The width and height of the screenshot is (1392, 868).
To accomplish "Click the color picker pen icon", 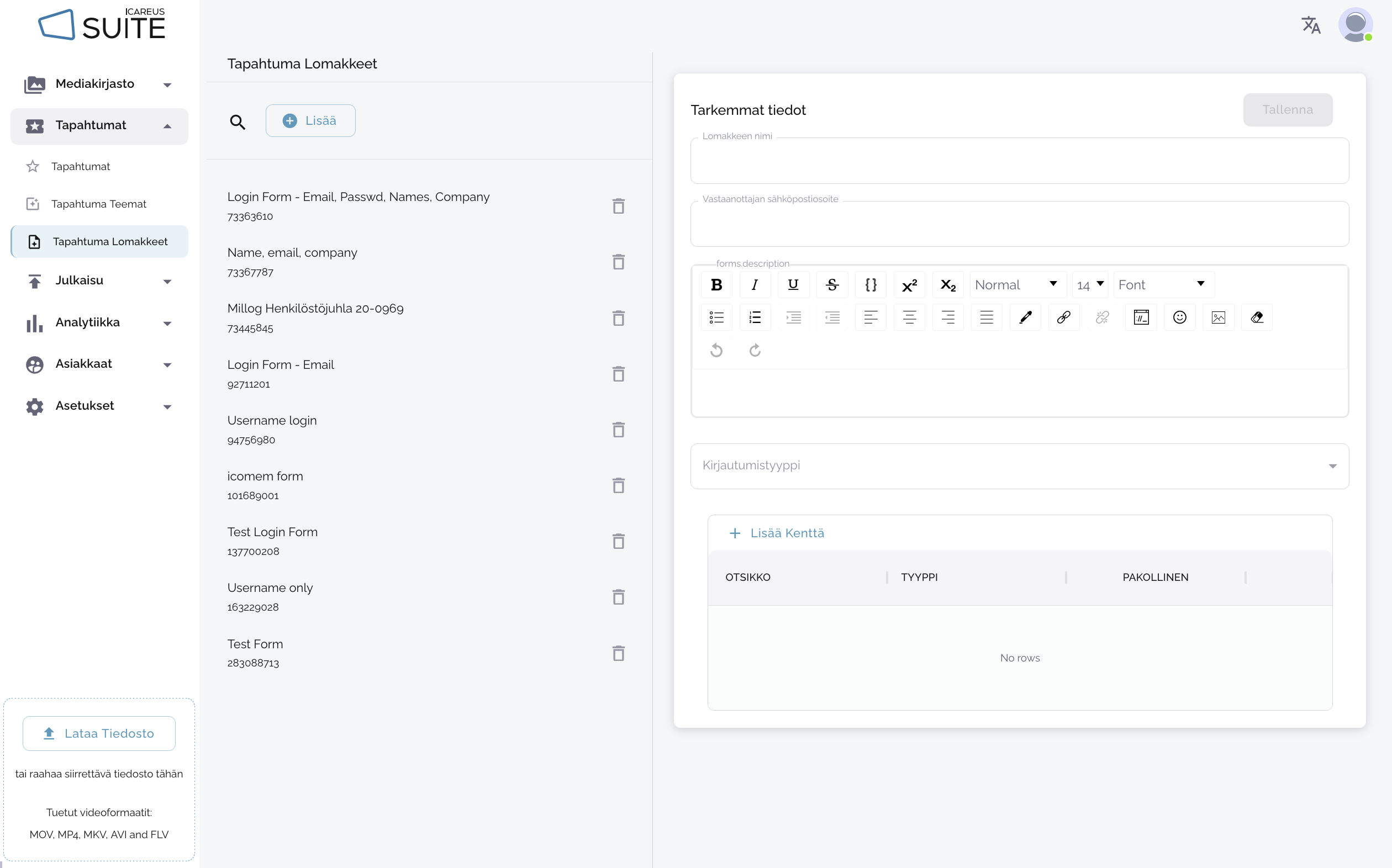I will (1025, 317).
